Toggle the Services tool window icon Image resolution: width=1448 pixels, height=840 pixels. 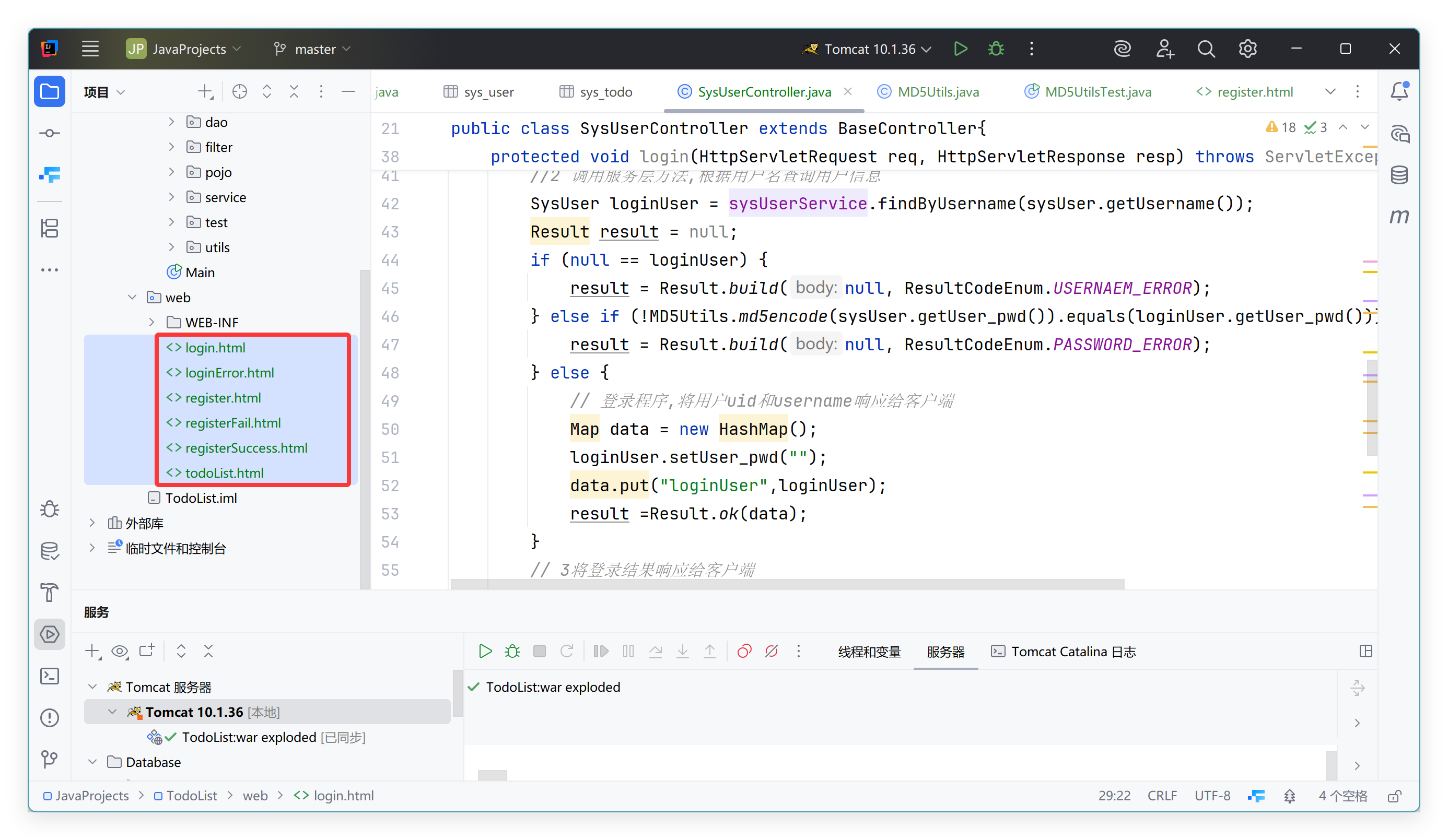pos(50,634)
